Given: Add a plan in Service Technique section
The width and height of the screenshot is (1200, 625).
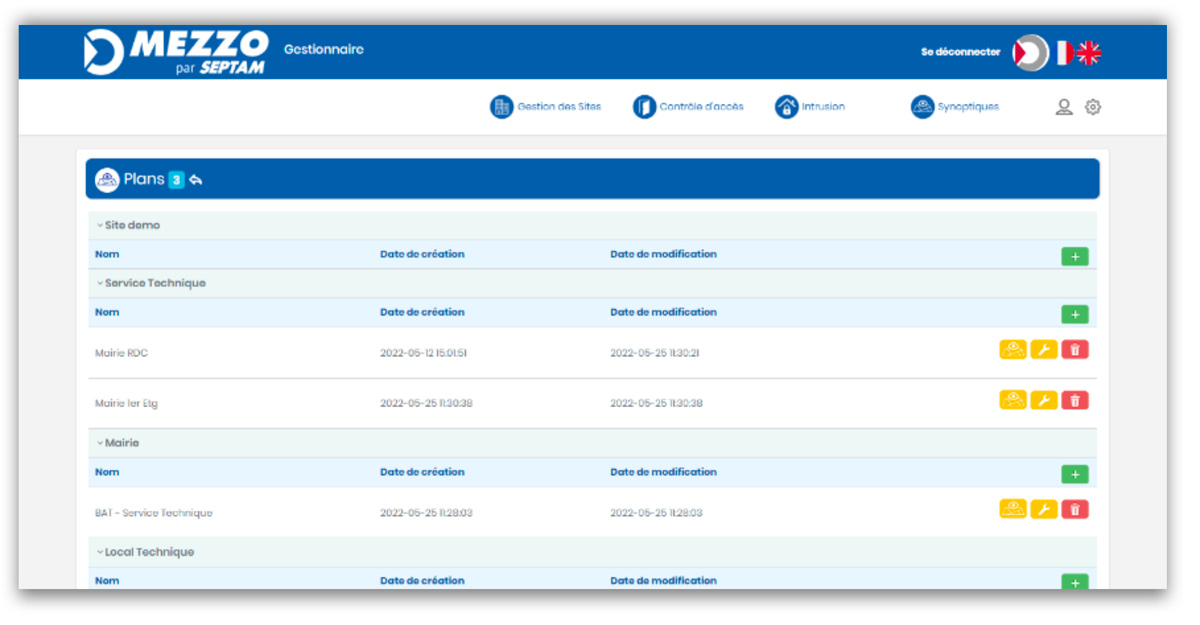Looking at the screenshot, I should point(1075,315).
